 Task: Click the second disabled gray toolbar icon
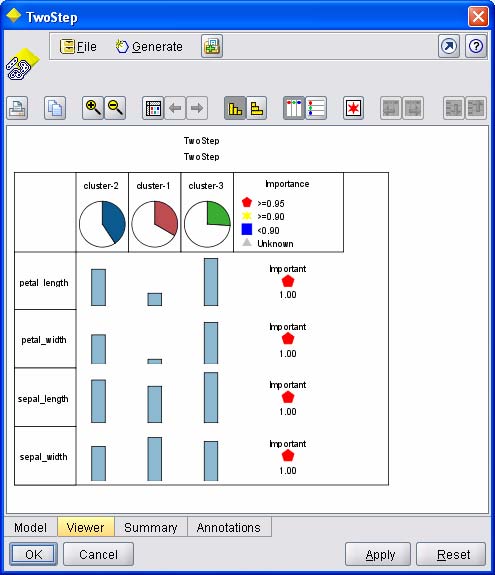[413, 108]
